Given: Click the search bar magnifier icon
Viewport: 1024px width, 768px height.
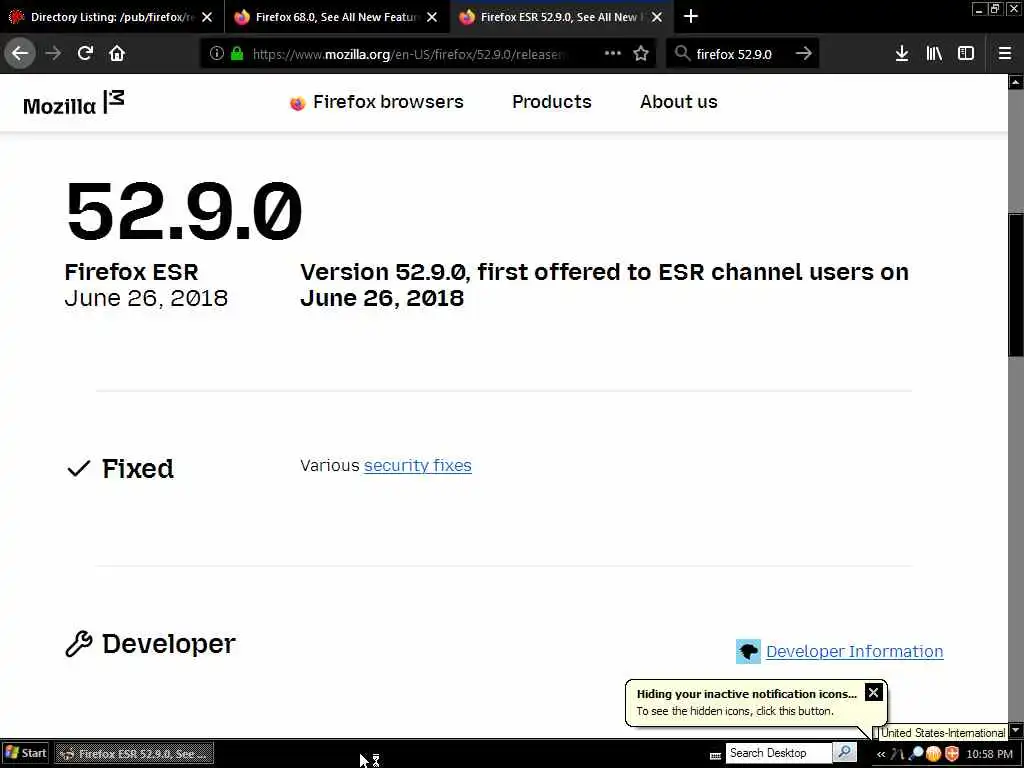Looking at the screenshot, I should pos(682,54).
